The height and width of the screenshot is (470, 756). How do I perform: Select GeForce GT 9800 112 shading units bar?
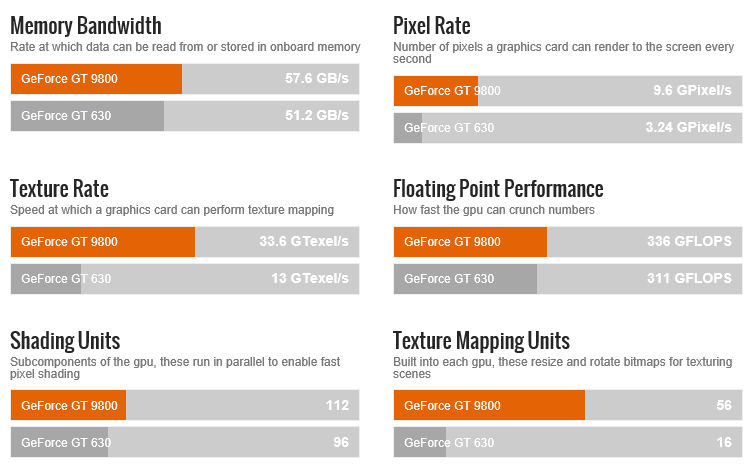(185, 405)
